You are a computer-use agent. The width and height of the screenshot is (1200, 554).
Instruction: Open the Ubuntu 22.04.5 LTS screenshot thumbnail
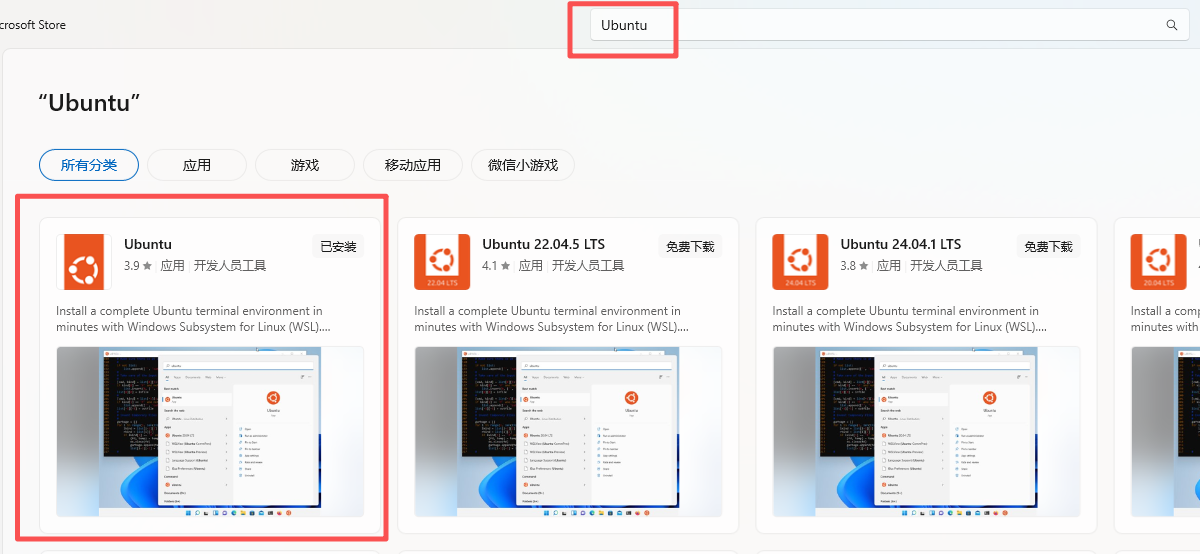(x=568, y=432)
